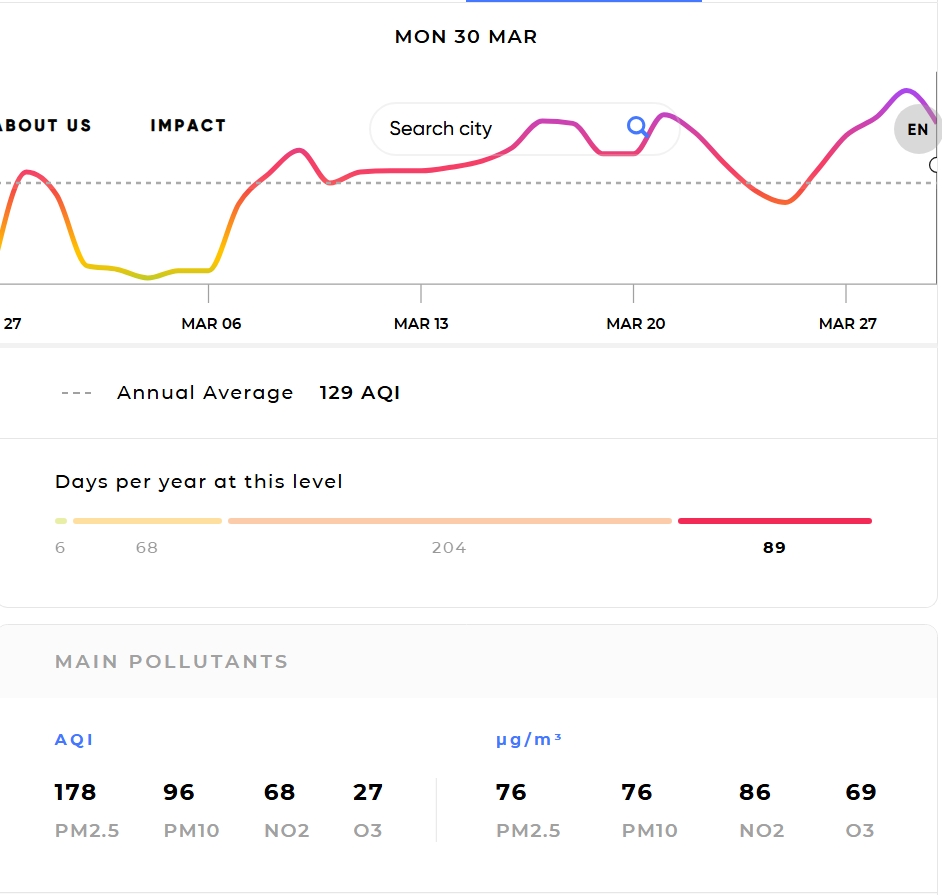Click the MAR 13 chart axis marker
Screen dimensions: 942x895
pos(423,323)
